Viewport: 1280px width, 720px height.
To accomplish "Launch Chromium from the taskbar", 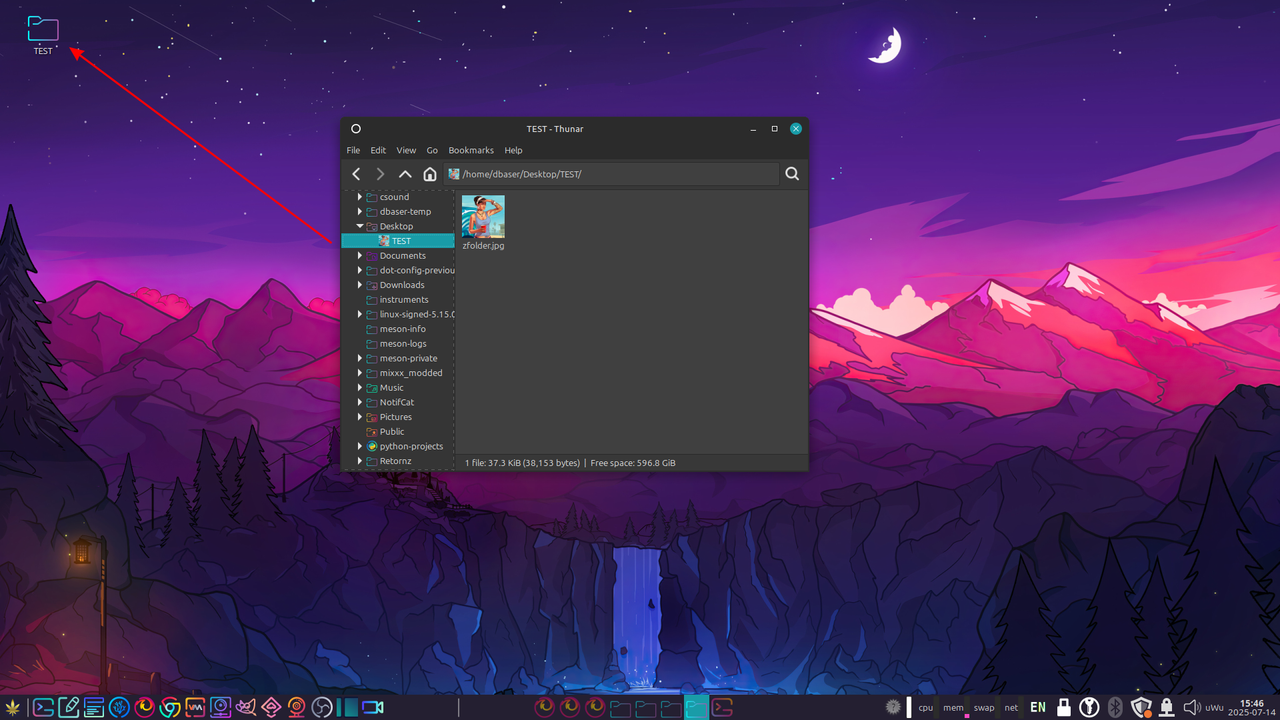I will coord(170,707).
